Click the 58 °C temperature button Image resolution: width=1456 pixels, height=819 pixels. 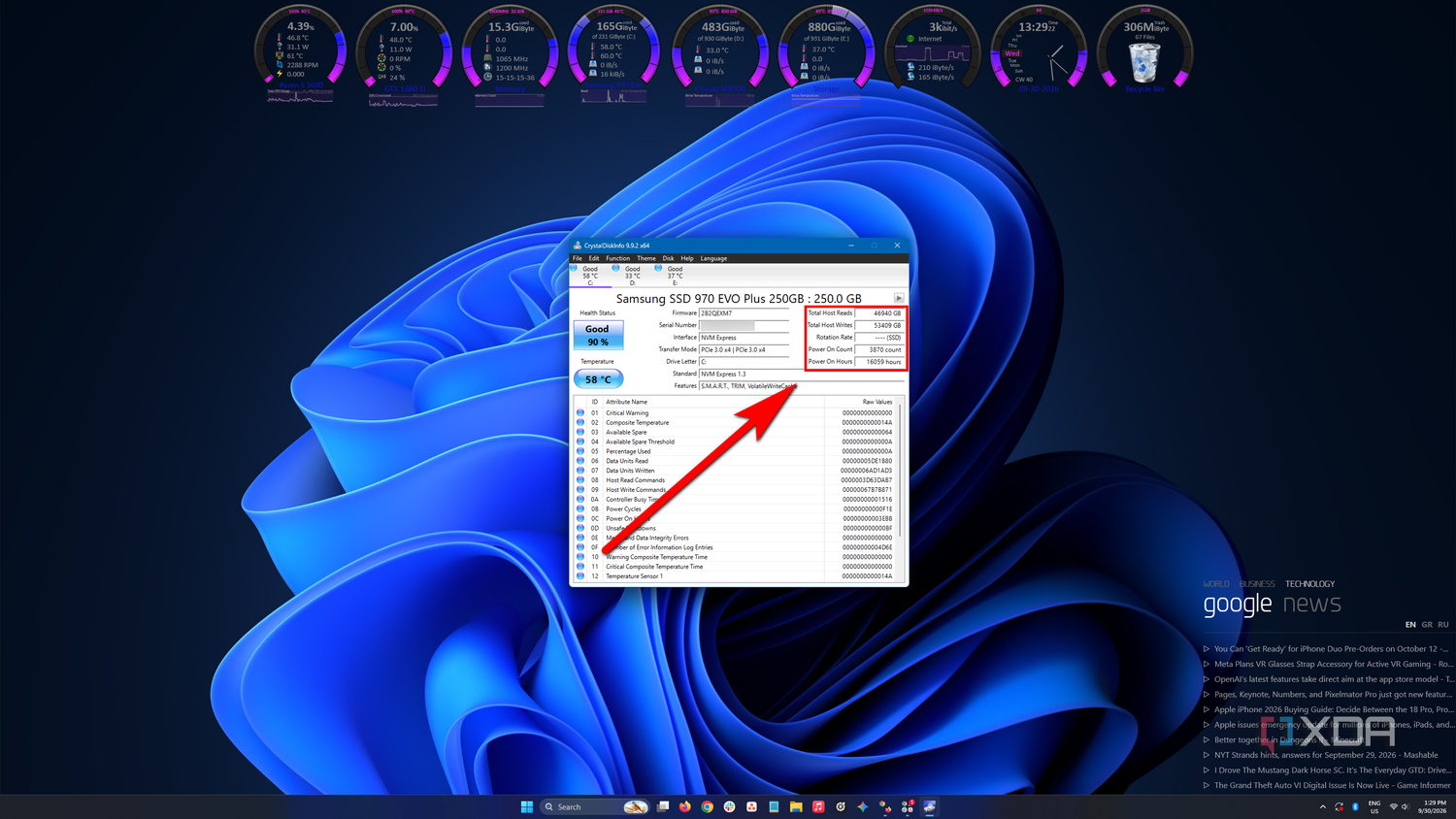click(598, 379)
